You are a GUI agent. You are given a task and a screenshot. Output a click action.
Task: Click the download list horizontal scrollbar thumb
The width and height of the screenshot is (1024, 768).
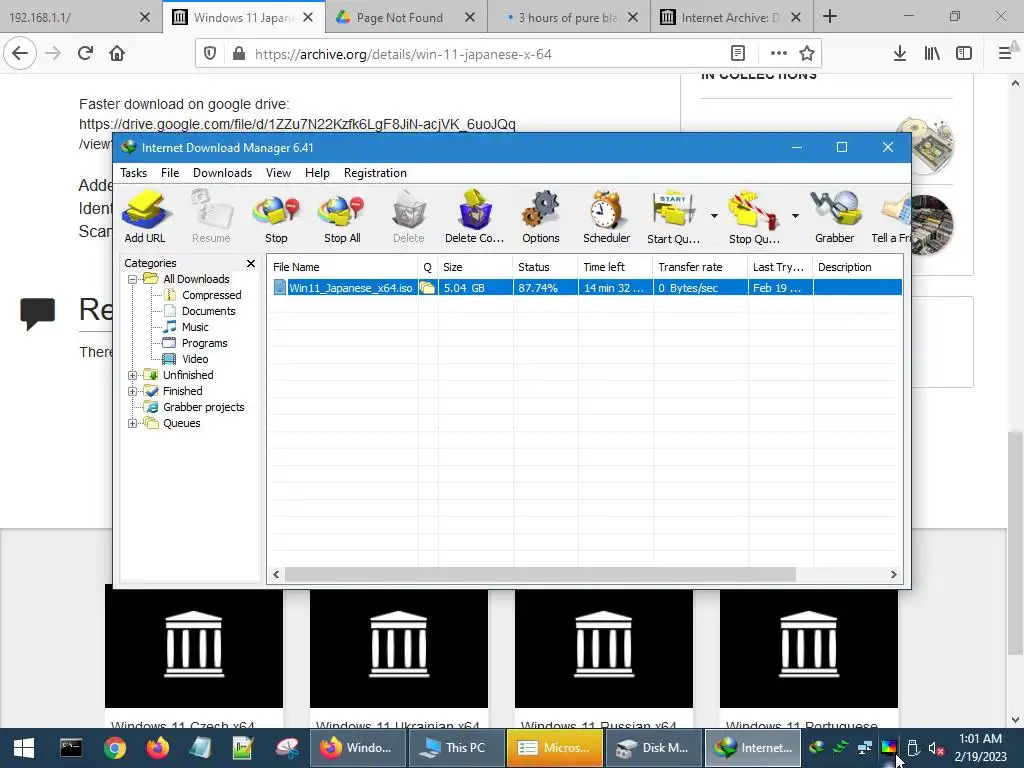pyautogui.click(x=540, y=575)
